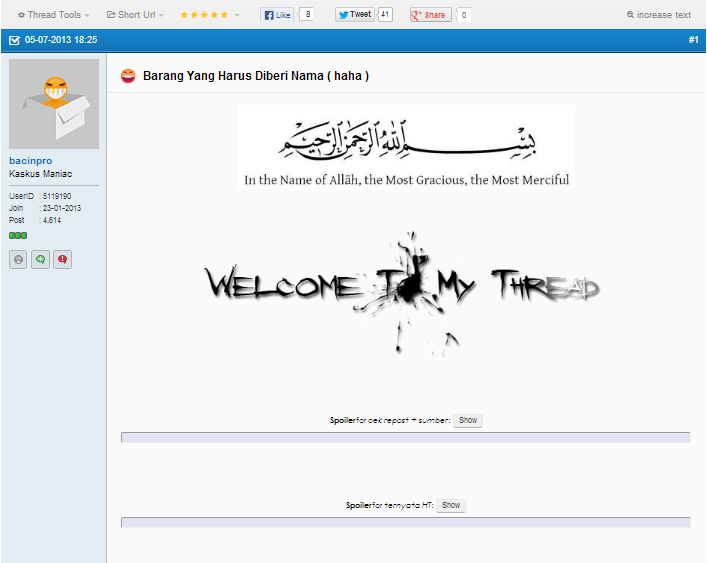The height and width of the screenshot is (563, 707).
Task: Click the fourth star in rating
Action: click(214, 15)
